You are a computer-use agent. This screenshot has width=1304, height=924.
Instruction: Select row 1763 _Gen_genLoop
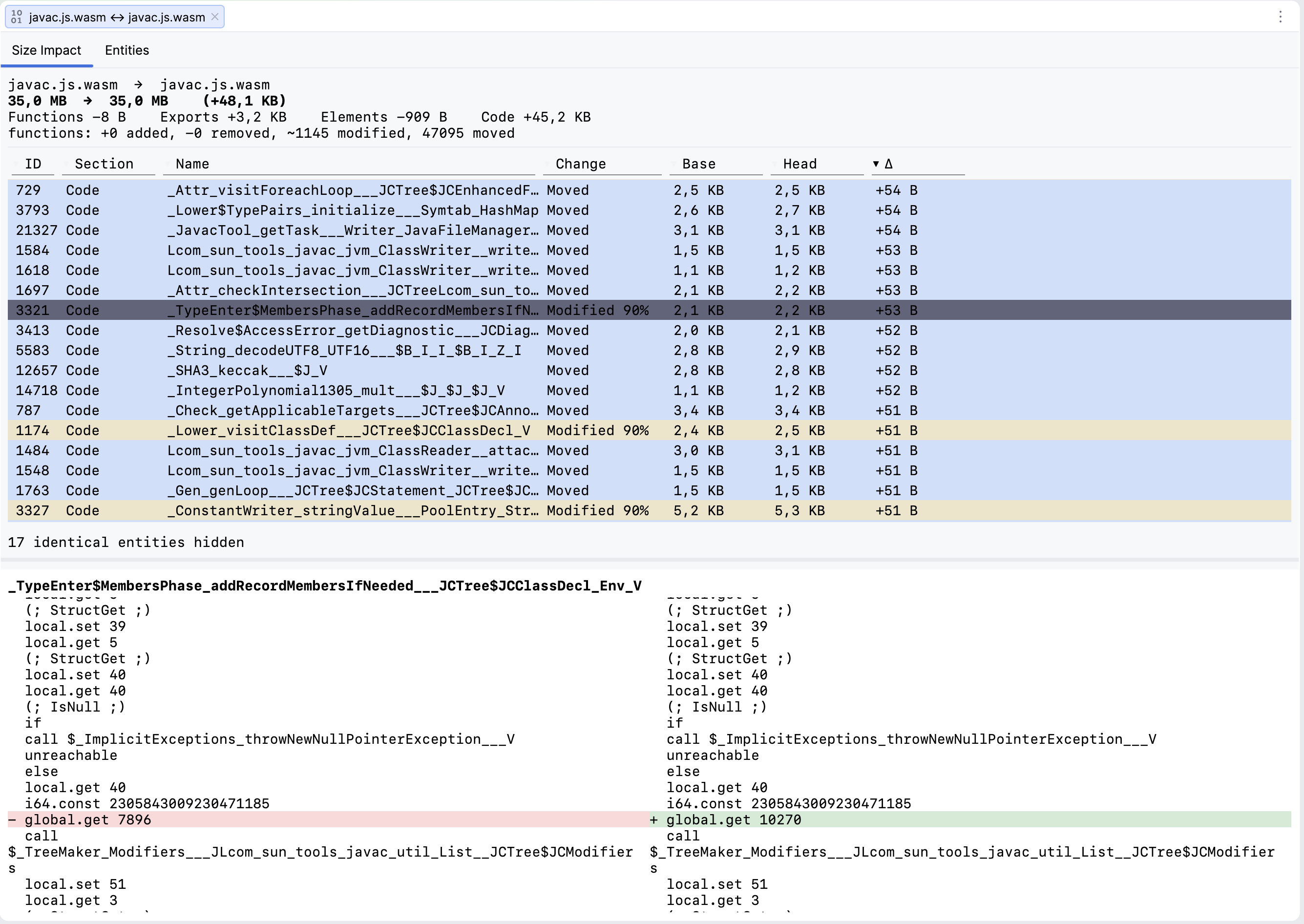pos(649,490)
